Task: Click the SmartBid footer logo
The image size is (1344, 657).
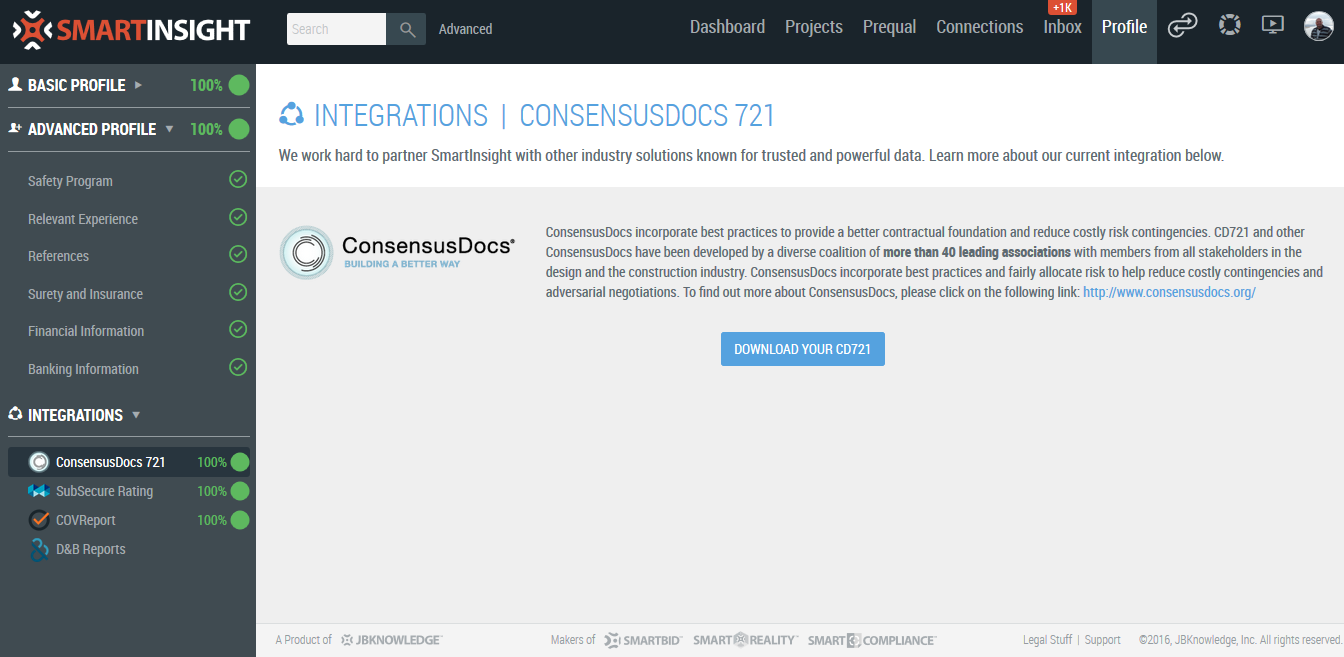Action: click(645, 640)
